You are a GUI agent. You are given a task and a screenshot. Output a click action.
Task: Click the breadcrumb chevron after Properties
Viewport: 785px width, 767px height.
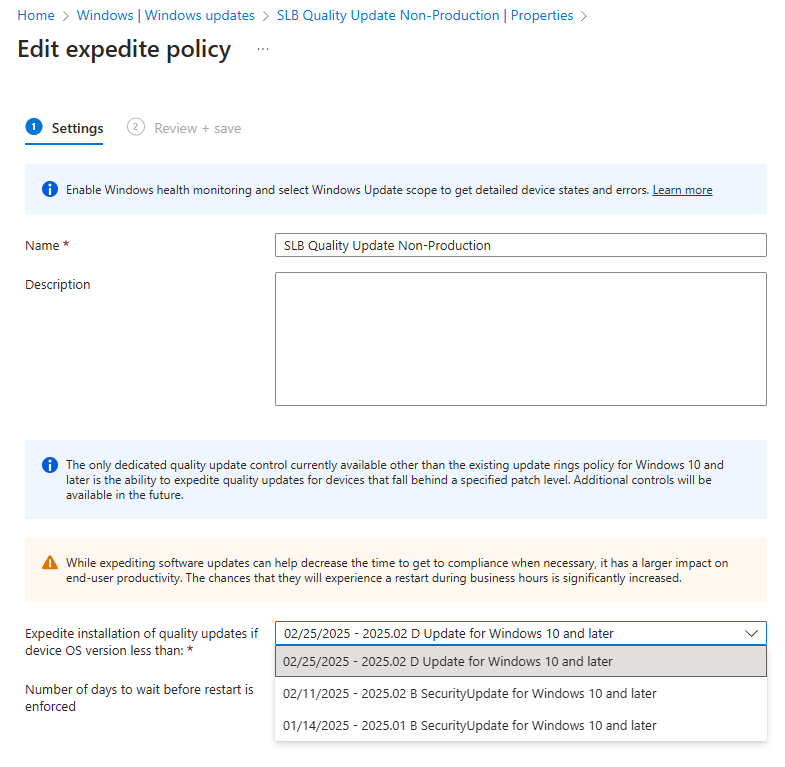(584, 16)
